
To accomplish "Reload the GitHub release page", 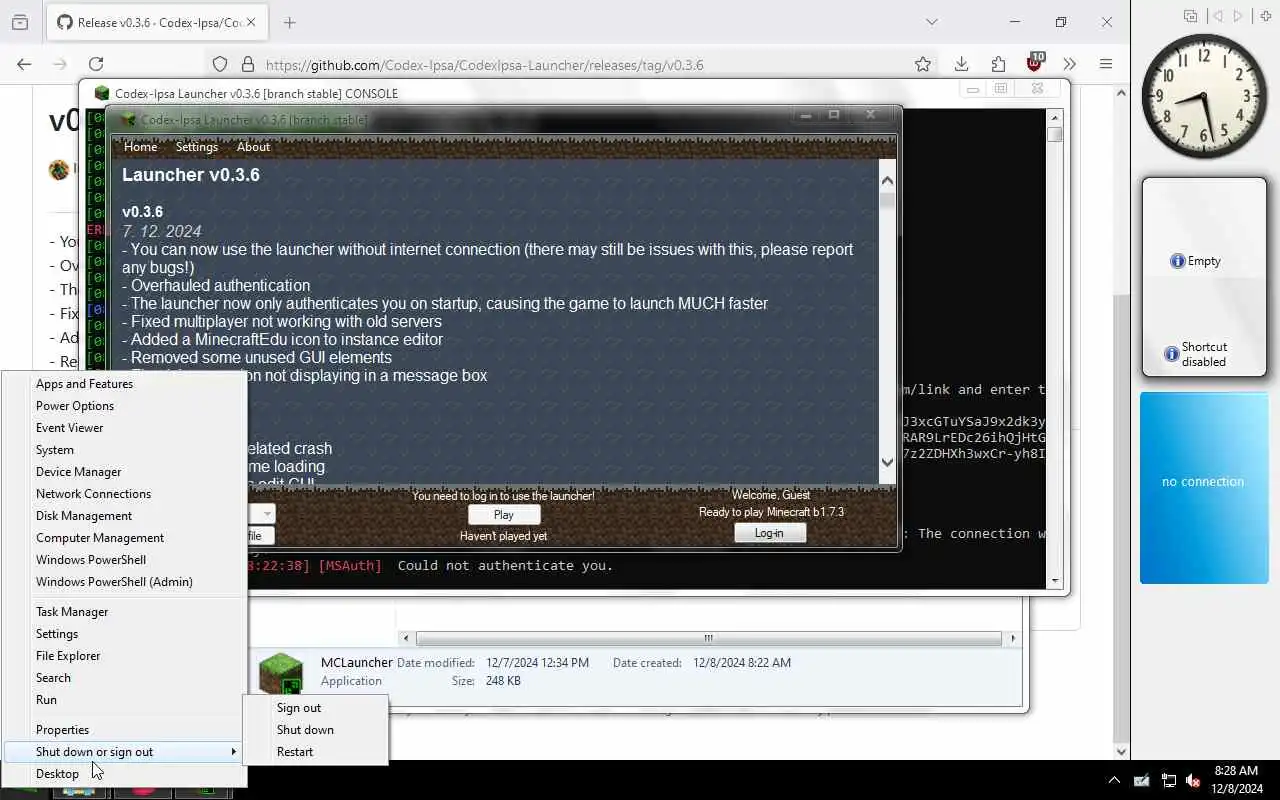I will coord(96,64).
